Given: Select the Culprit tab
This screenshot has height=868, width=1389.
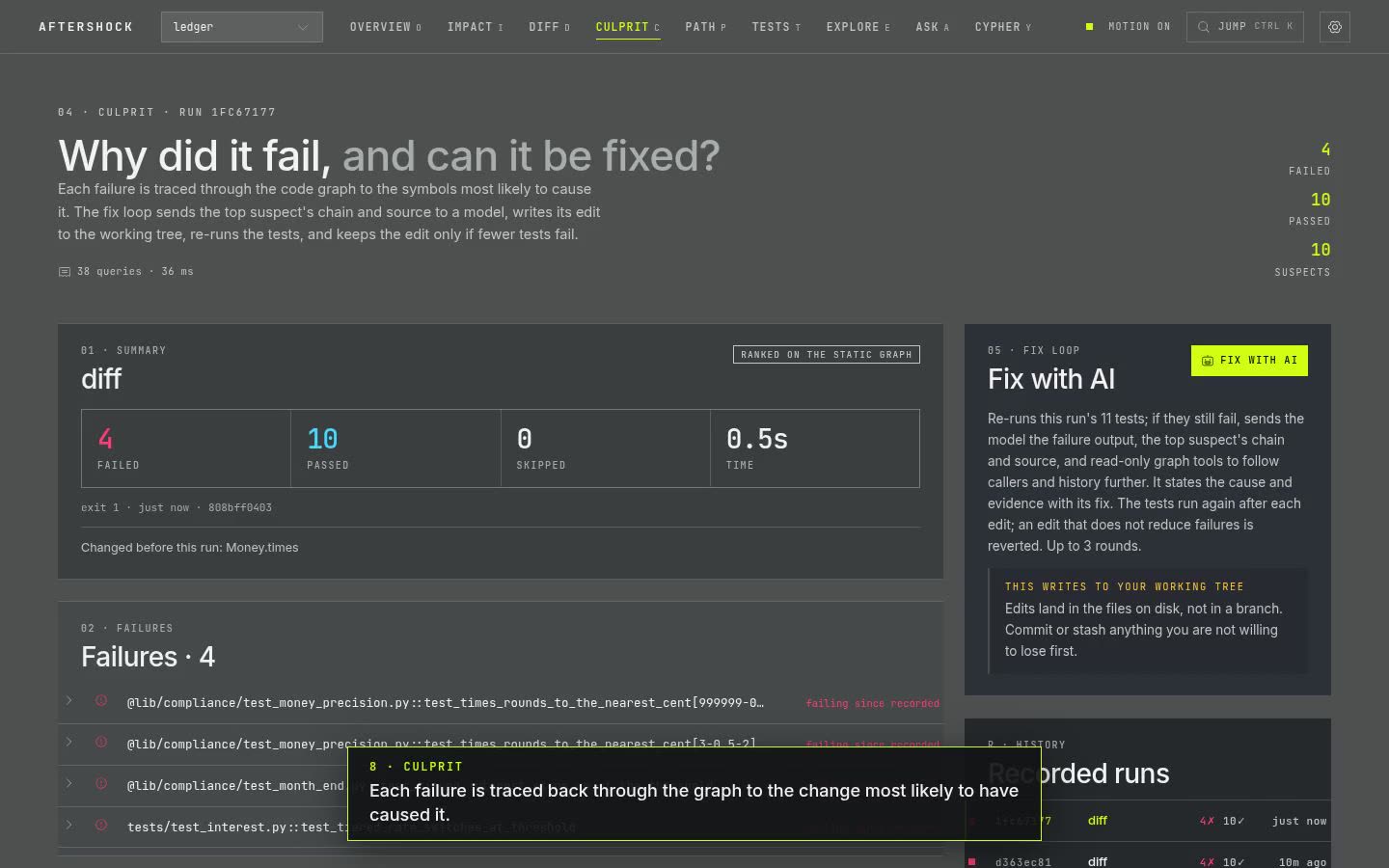Looking at the screenshot, I should 628,27.
